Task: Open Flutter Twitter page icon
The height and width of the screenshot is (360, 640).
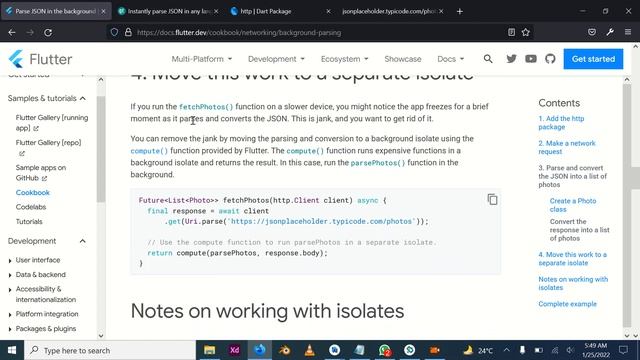Action: pos(511,59)
